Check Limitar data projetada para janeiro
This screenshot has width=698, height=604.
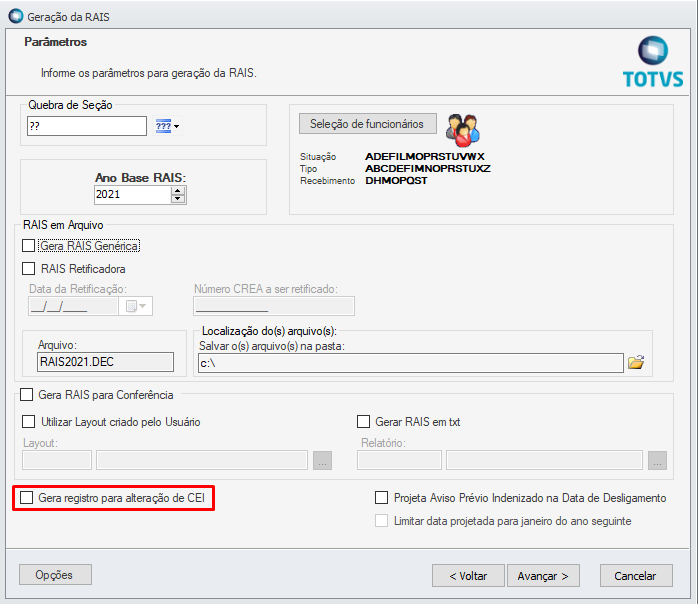pos(381,521)
